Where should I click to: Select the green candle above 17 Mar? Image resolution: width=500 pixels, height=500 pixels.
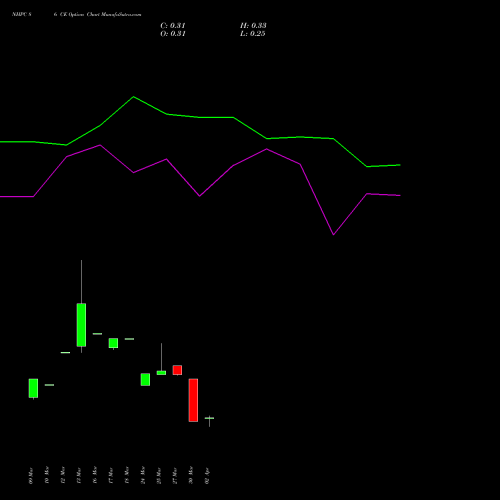(113, 343)
